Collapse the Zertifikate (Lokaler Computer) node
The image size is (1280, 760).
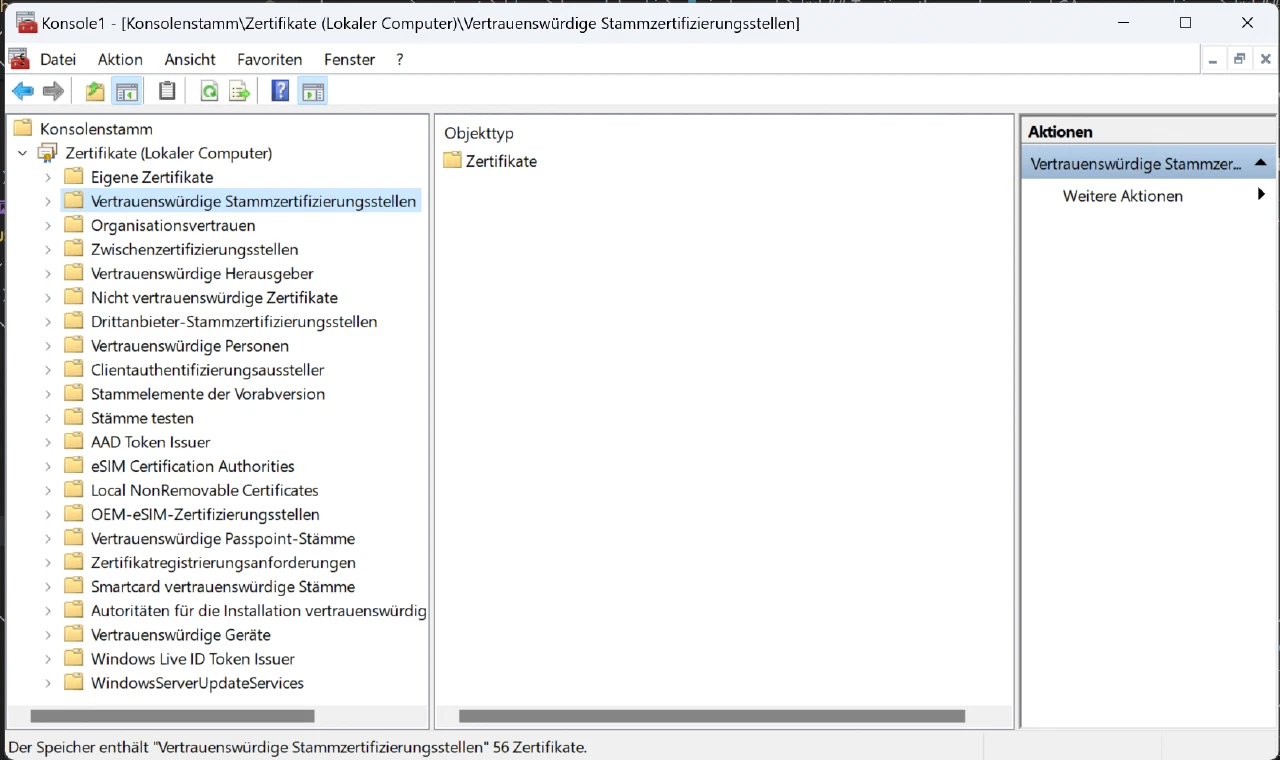pyautogui.click(x=23, y=153)
